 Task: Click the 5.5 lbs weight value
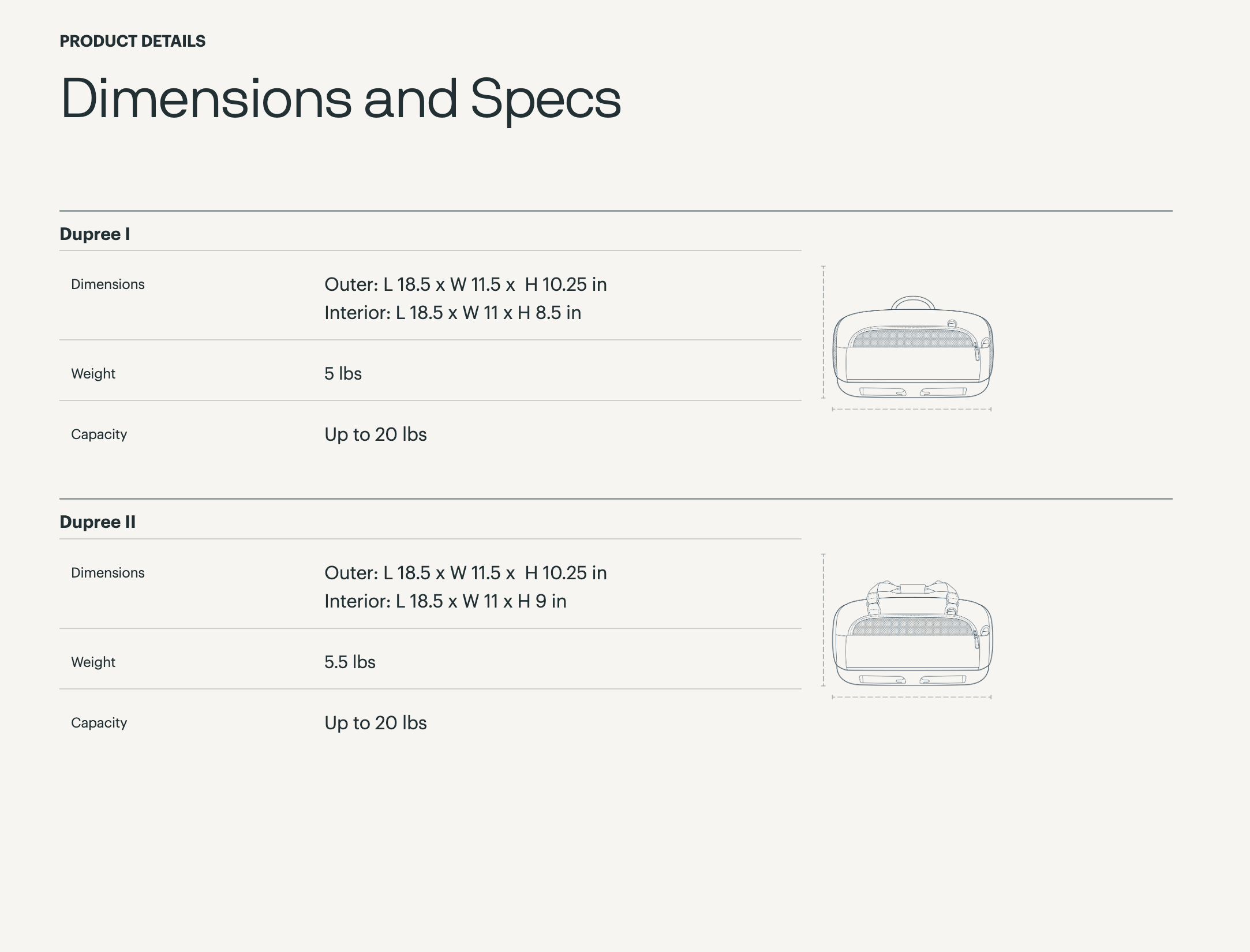[350, 662]
